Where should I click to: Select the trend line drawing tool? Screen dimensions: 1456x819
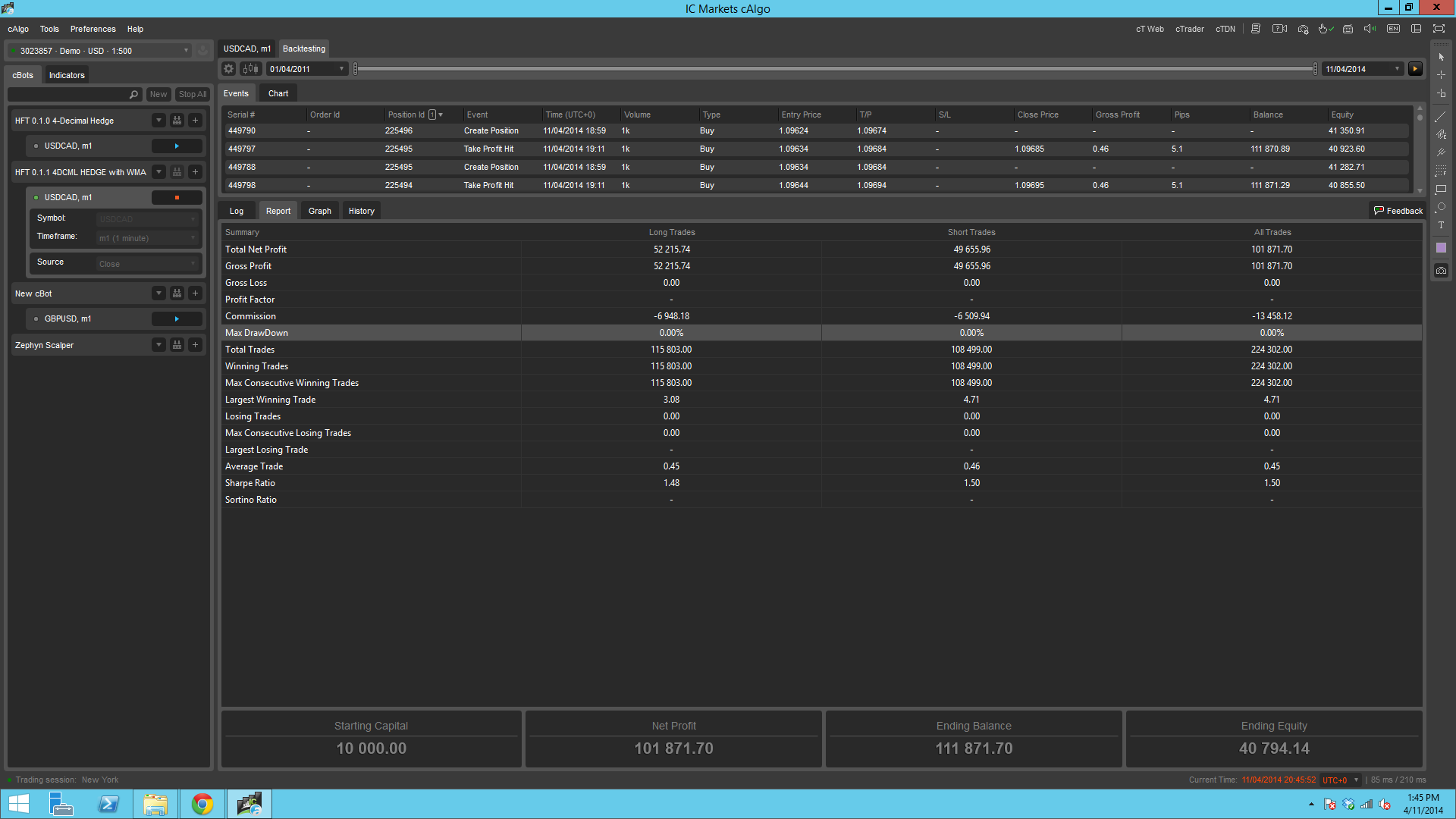click(1441, 117)
